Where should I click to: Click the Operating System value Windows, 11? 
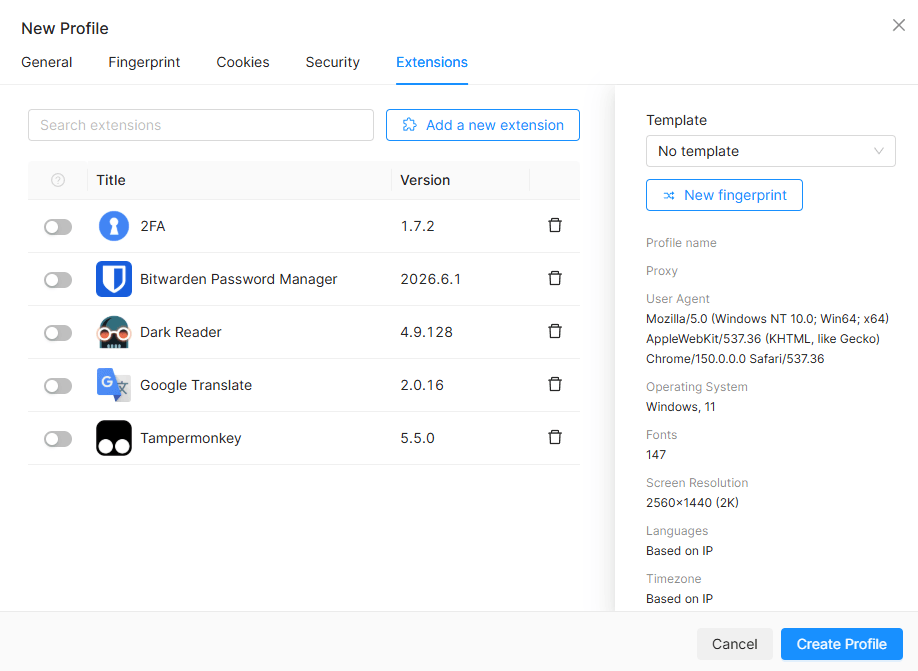coord(681,407)
